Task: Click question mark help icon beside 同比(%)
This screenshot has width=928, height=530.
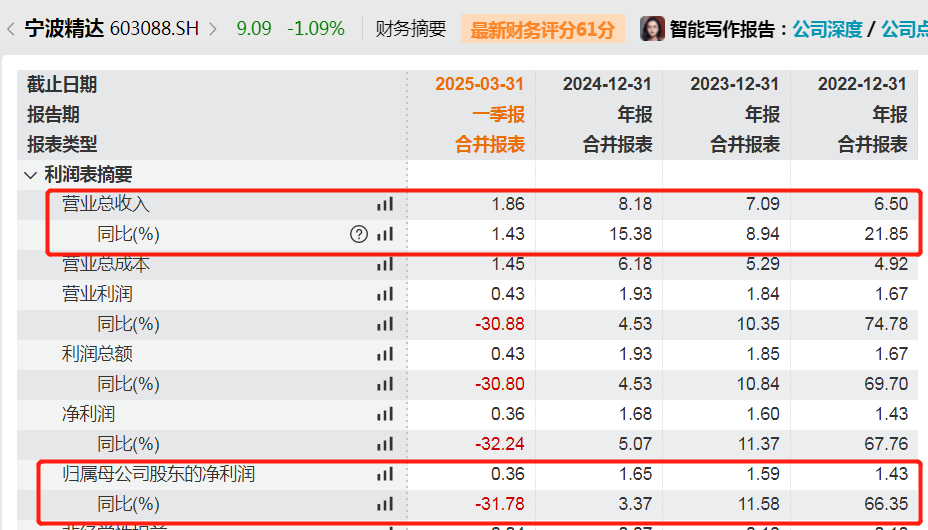Action: [x=359, y=235]
